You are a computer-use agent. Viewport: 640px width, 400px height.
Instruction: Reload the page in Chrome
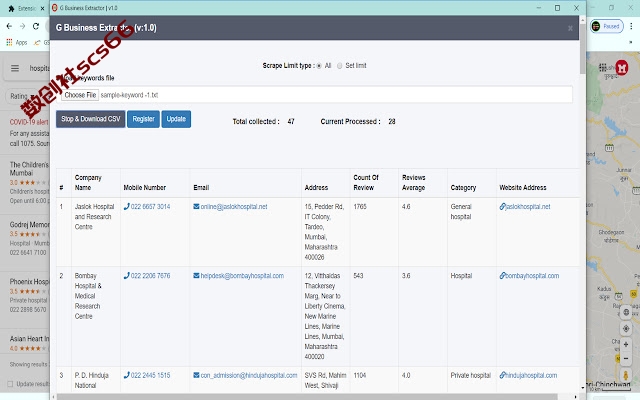pos(36,26)
